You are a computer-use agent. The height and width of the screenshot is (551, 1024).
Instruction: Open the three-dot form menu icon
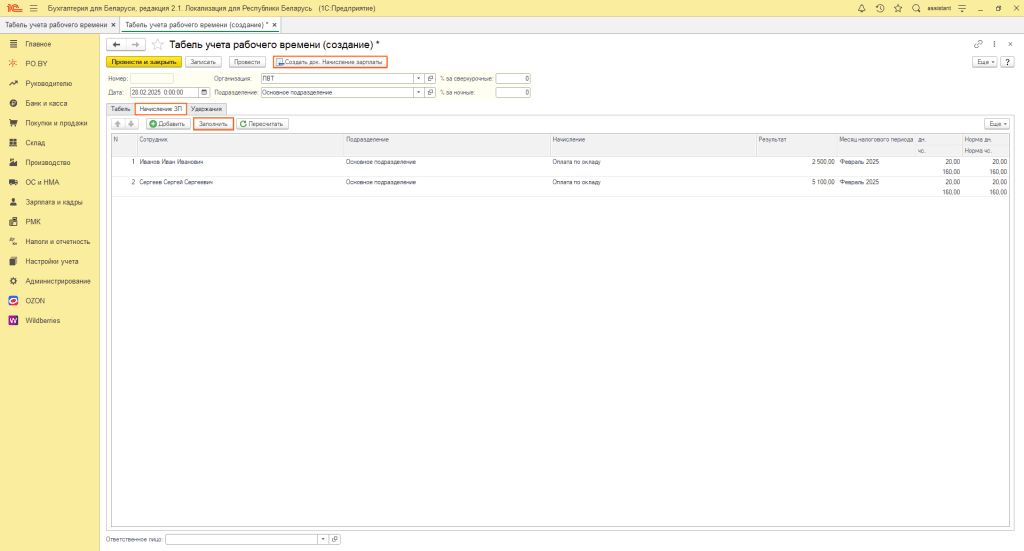tap(994, 44)
